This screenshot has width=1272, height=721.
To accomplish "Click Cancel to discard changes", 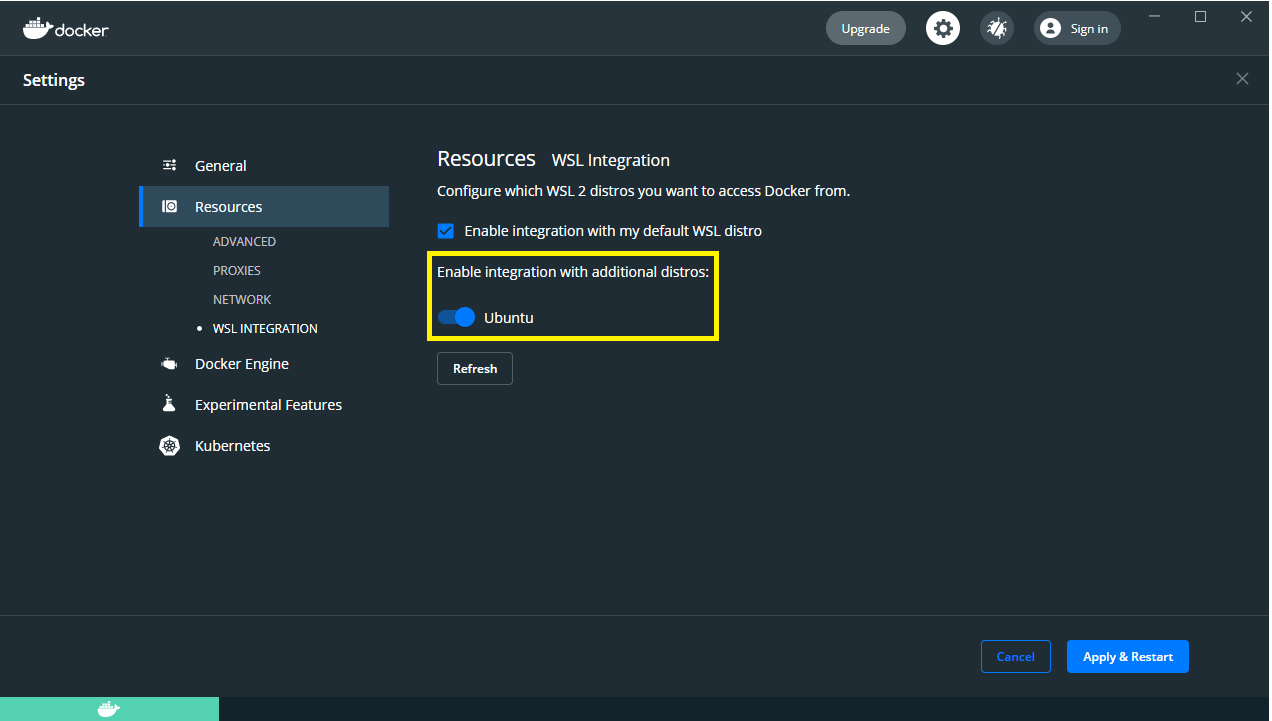I will click(x=1015, y=657).
